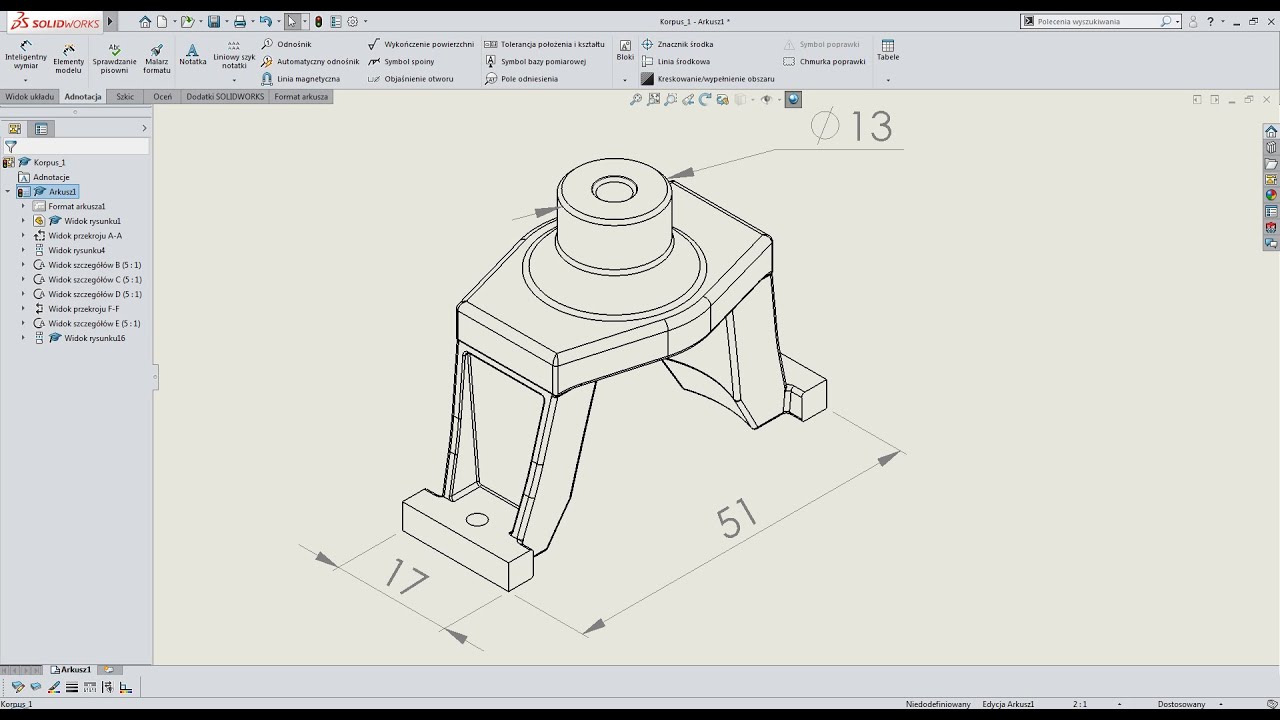This screenshot has height=720, width=1280.
Task: Click Polecenia wyszukiwania search box
Action: pyautogui.click(x=1099, y=21)
